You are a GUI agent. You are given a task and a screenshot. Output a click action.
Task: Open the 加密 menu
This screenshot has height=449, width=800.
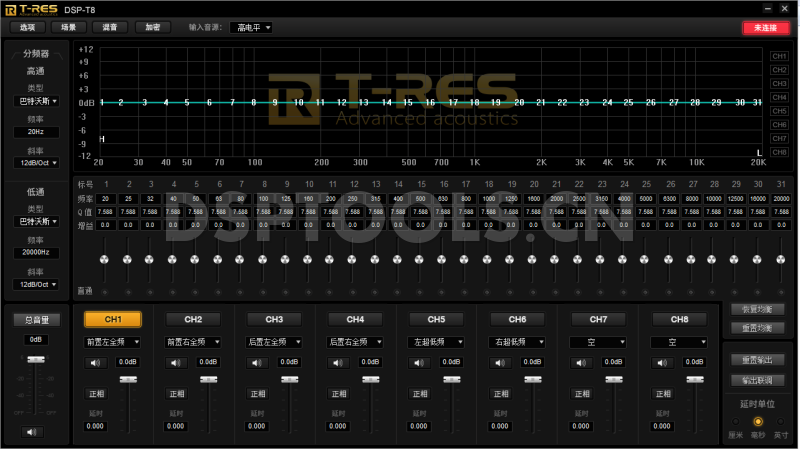pos(153,28)
